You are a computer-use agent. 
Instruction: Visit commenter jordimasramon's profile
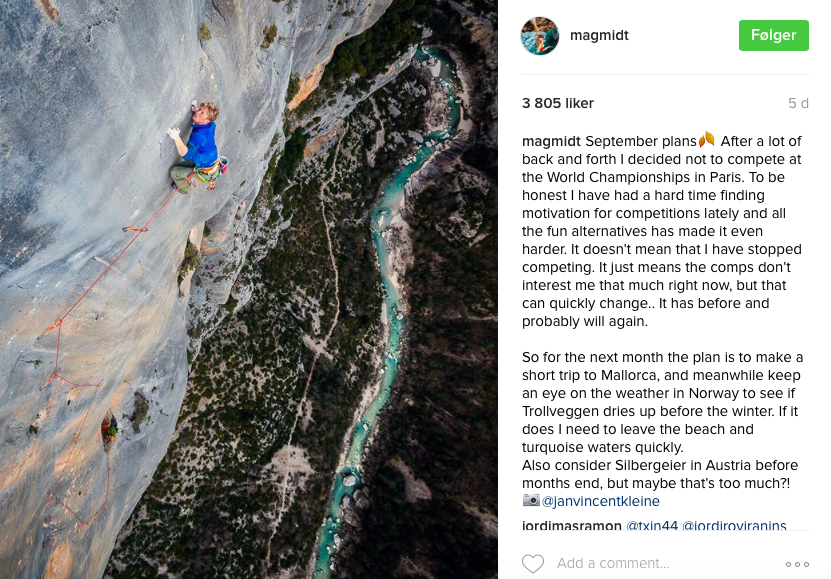coord(572,526)
